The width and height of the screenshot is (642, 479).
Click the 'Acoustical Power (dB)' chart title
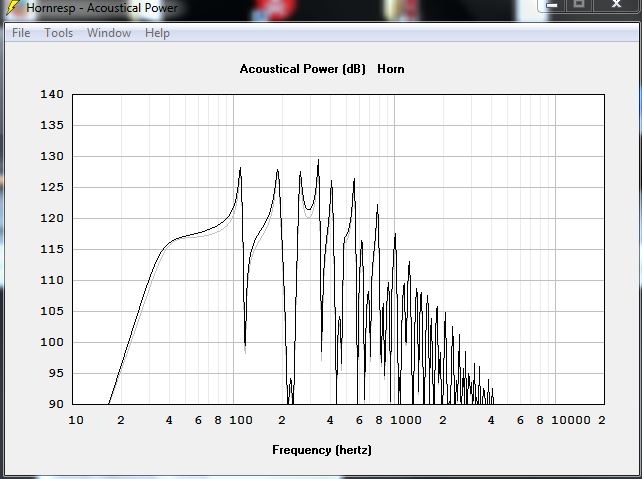click(x=303, y=69)
